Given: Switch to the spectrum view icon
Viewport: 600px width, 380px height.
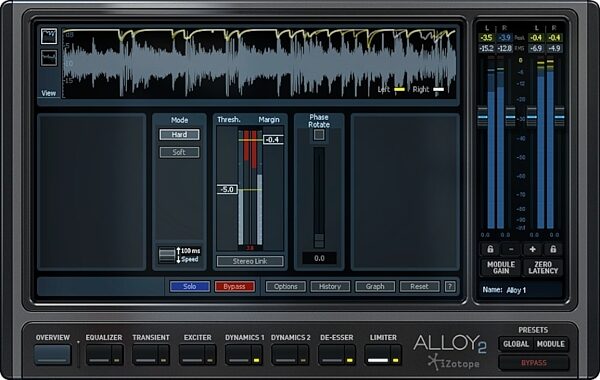Looking at the screenshot, I should pos(49,58).
